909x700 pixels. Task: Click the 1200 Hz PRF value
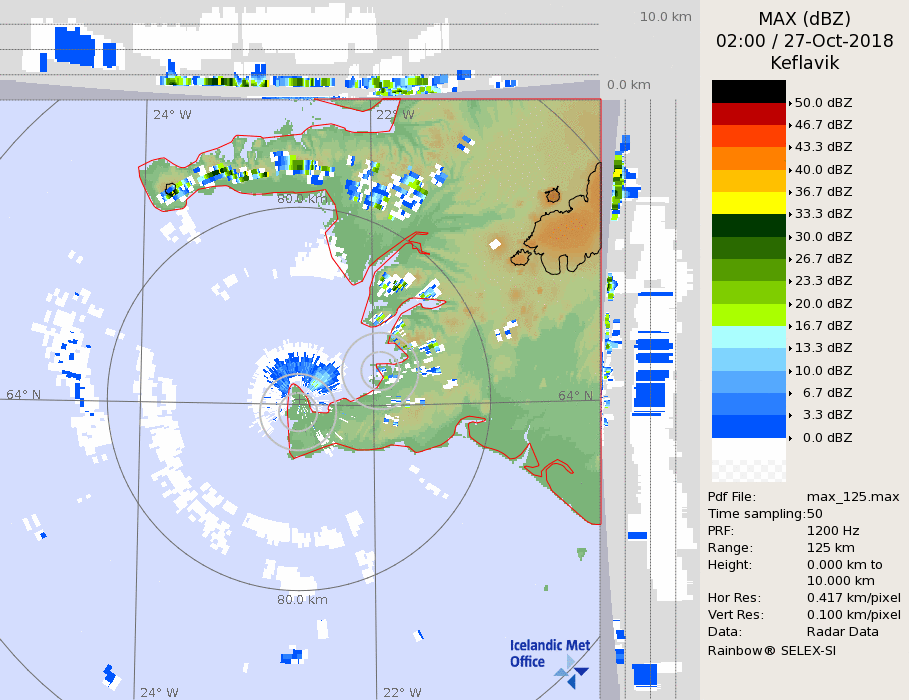point(833,531)
